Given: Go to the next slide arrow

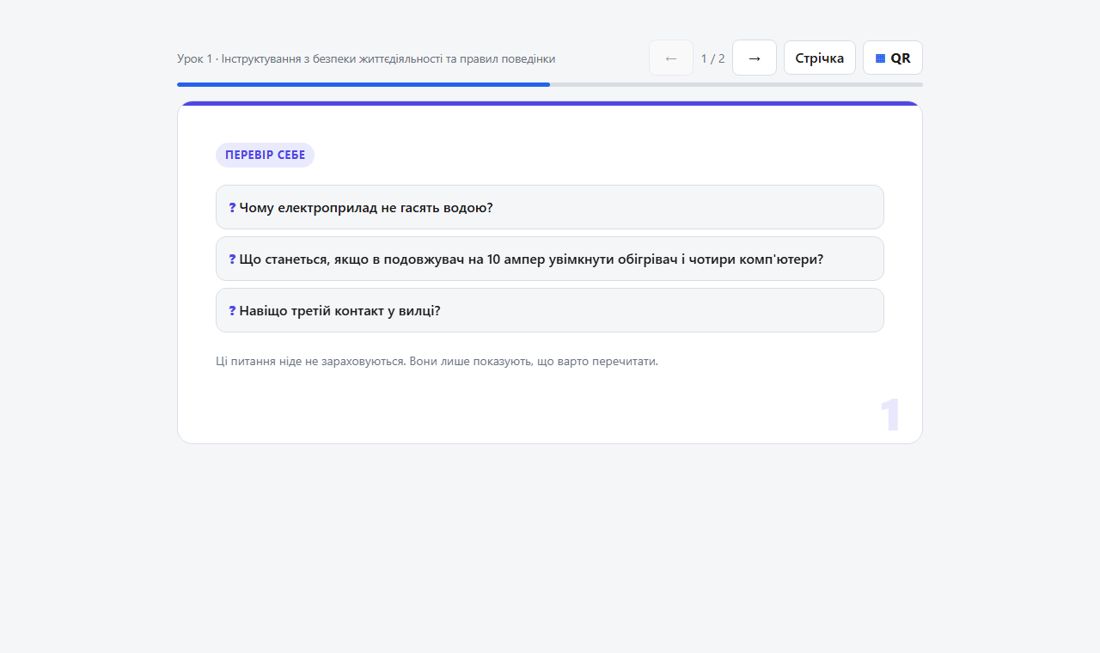Looking at the screenshot, I should pos(754,58).
